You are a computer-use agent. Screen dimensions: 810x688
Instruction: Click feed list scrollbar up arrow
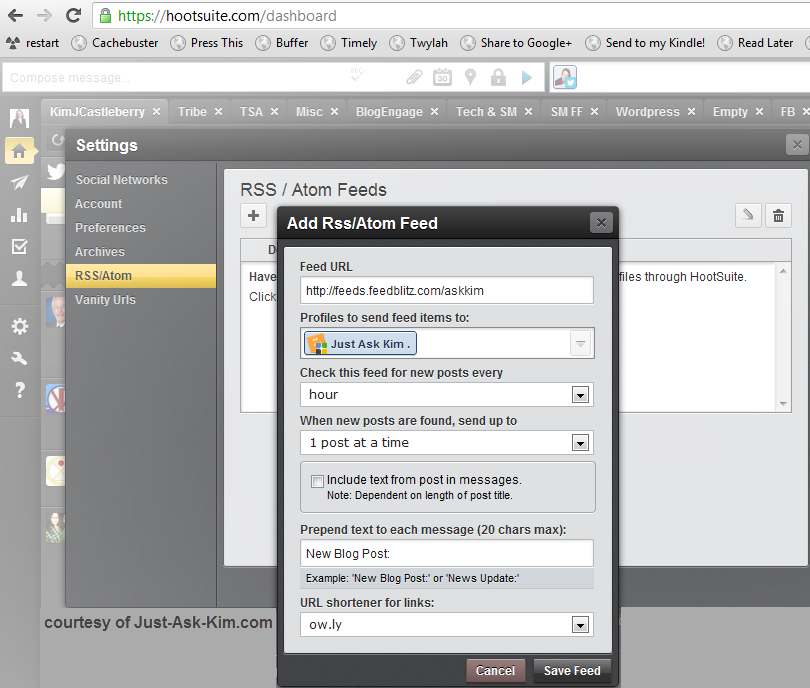pos(783,271)
